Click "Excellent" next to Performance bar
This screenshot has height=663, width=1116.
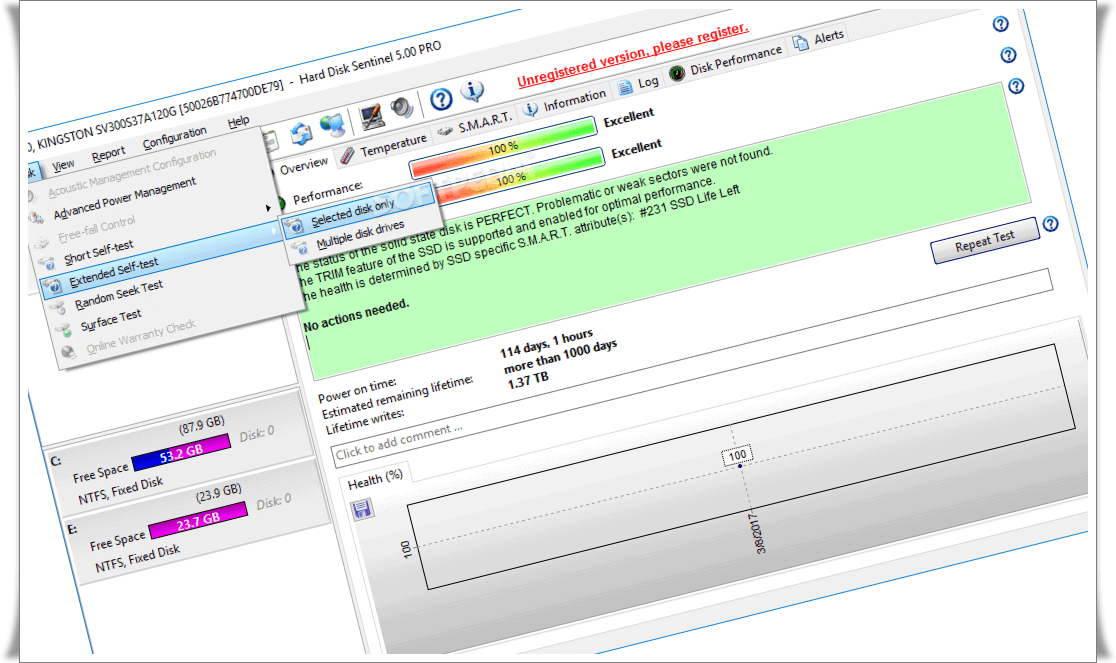636,149
